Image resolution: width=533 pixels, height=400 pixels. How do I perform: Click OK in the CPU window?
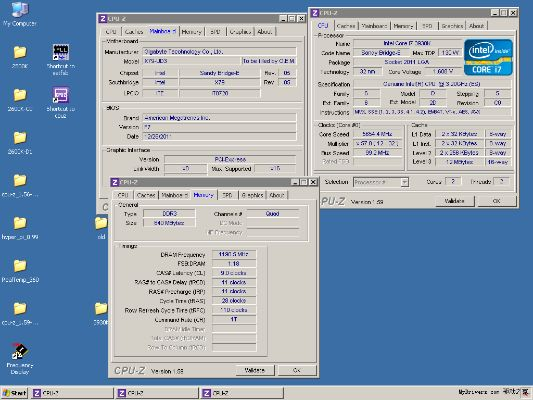tap(497, 201)
